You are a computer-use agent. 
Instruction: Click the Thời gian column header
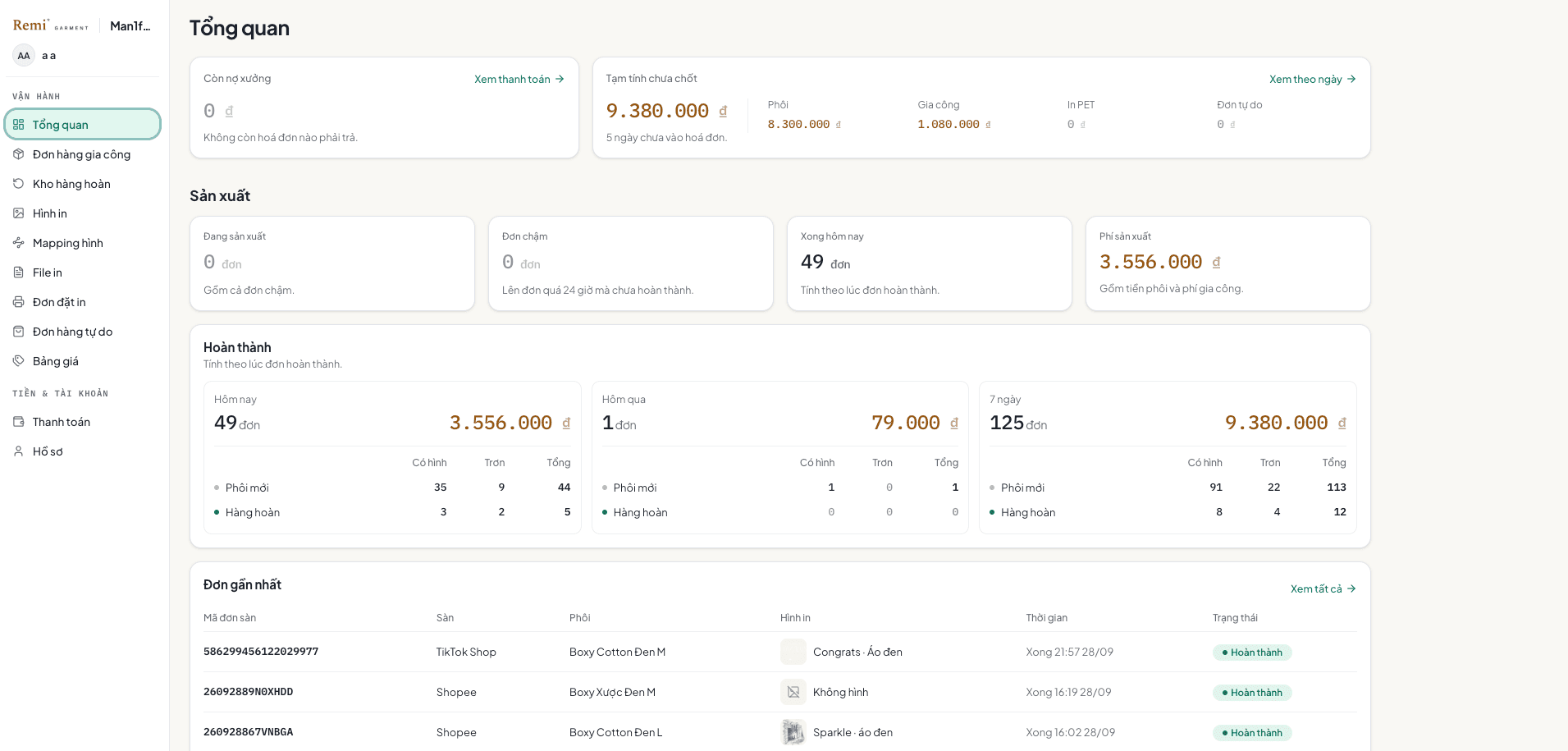point(1046,618)
